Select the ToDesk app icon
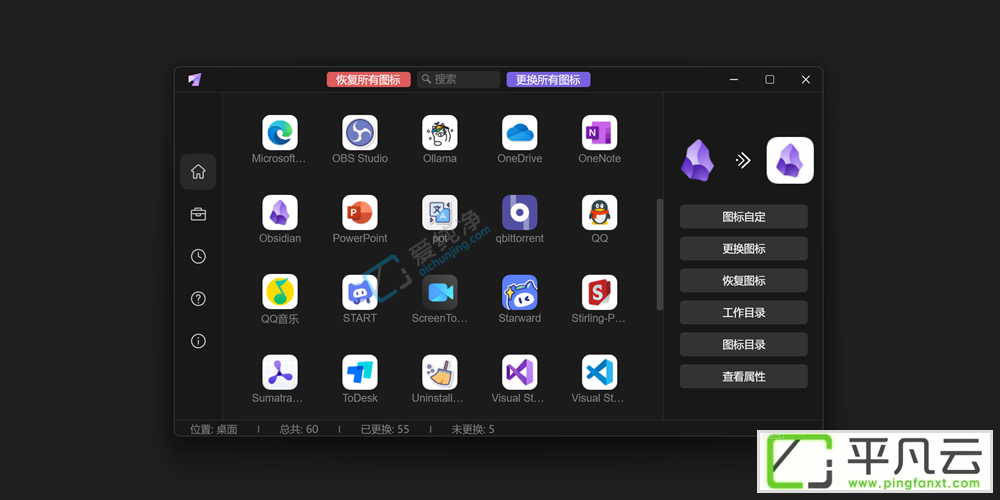Screen dimensions: 1000x500 pyautogui.click(x=360, y=372)
